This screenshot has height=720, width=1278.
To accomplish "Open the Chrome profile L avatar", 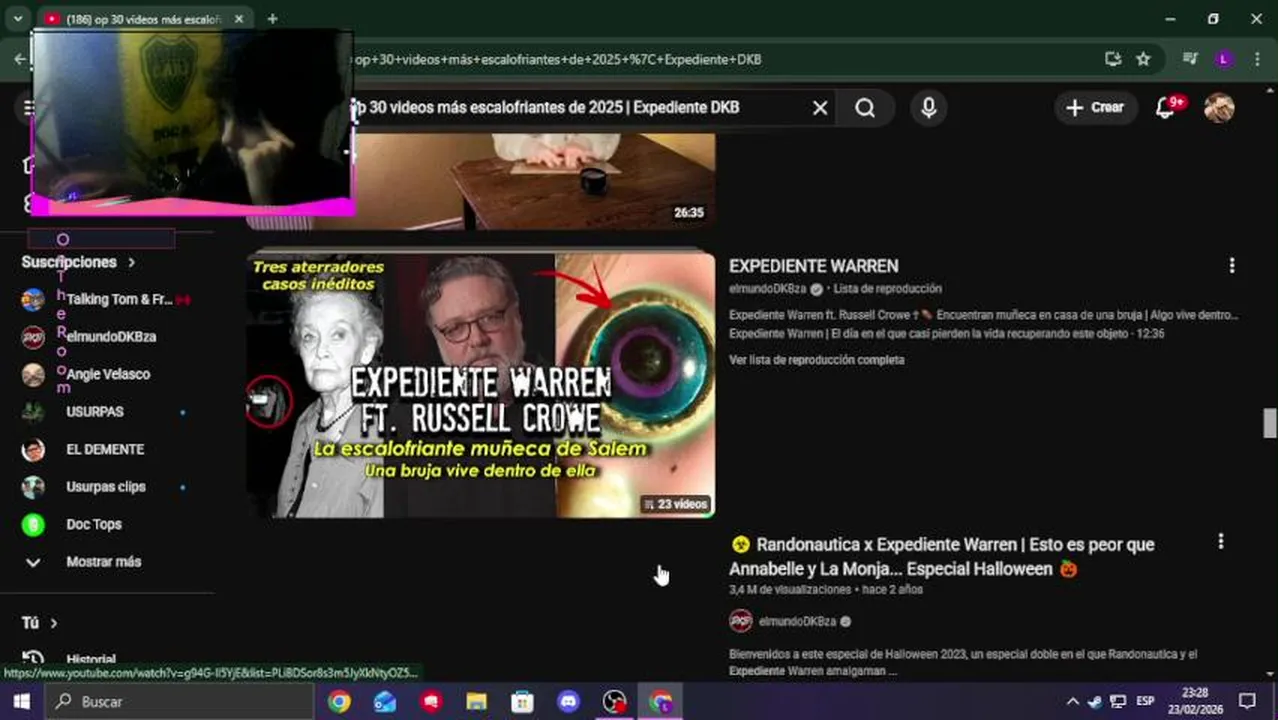I will 1223,59.
